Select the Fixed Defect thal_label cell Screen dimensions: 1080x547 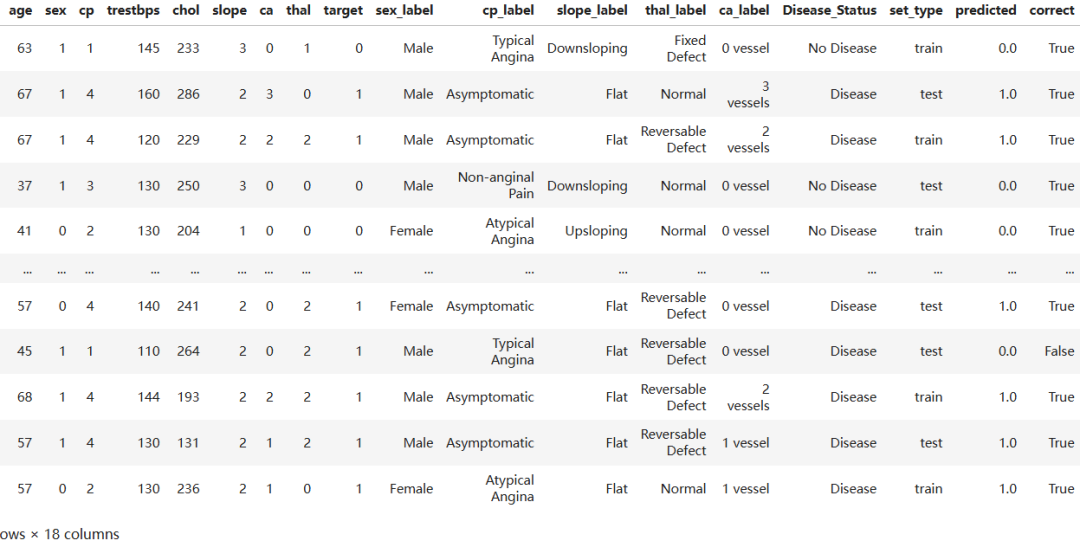click(x=686, y=49)
